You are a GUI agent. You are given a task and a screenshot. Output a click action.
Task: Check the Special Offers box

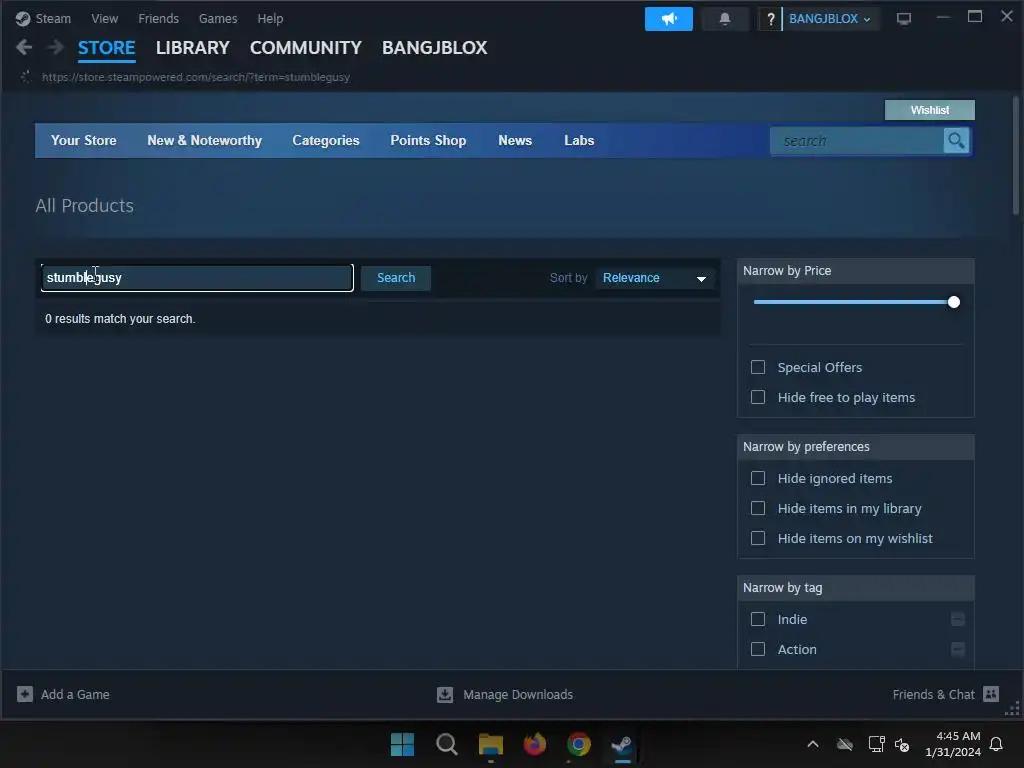[x=758, y=367]
